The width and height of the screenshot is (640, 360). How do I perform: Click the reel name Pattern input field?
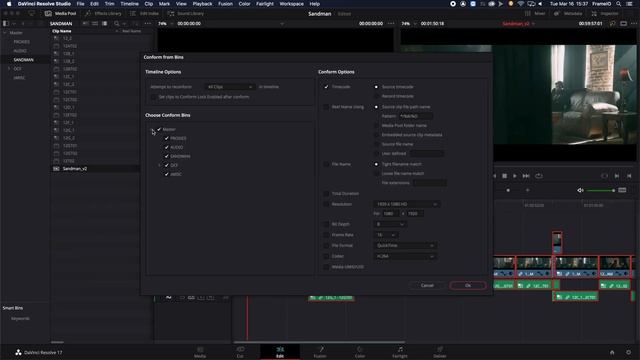click(x=416, y=116)
